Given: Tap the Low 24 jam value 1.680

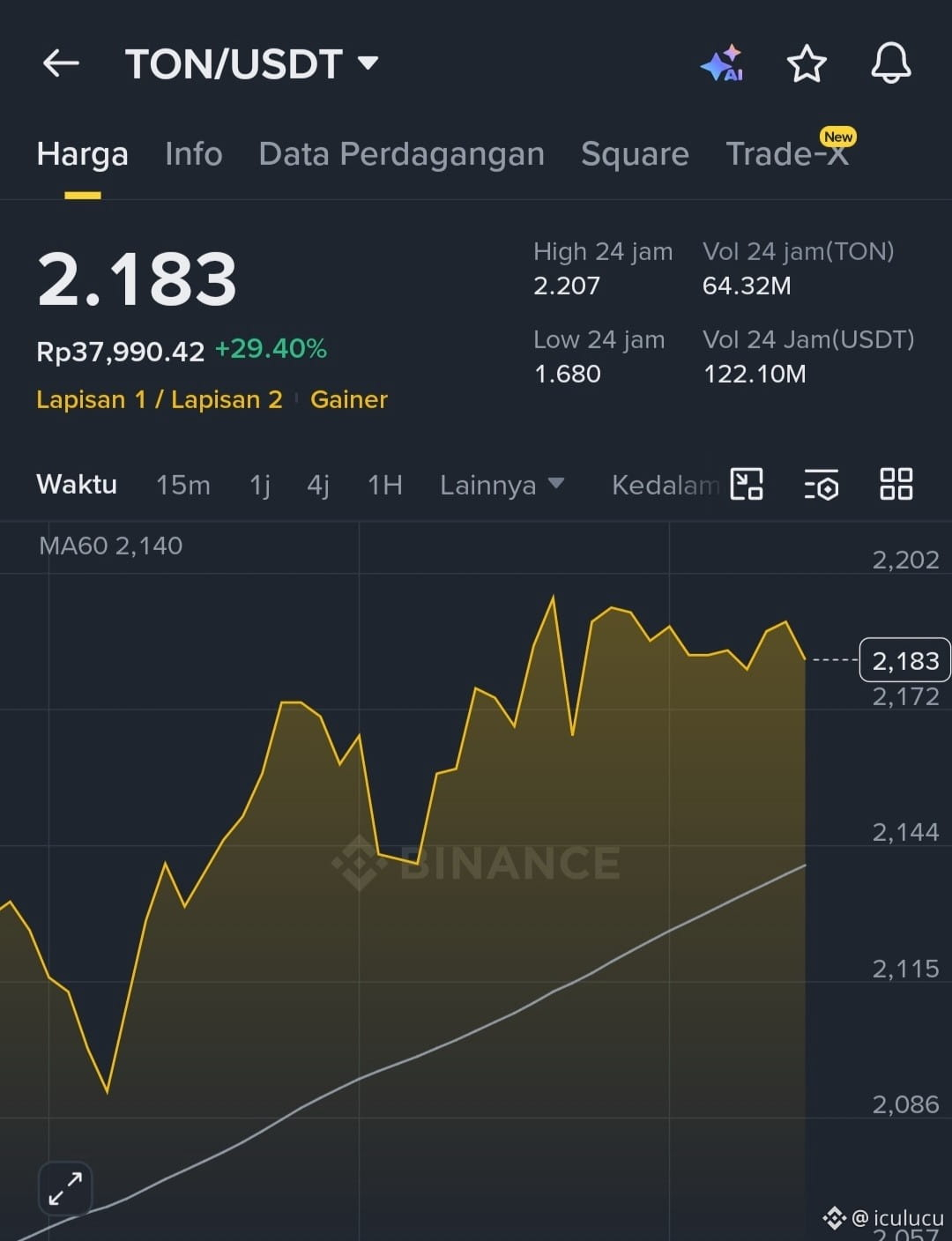Looking at the screenshot, I should pyautogui.click(x=568, y=374).
